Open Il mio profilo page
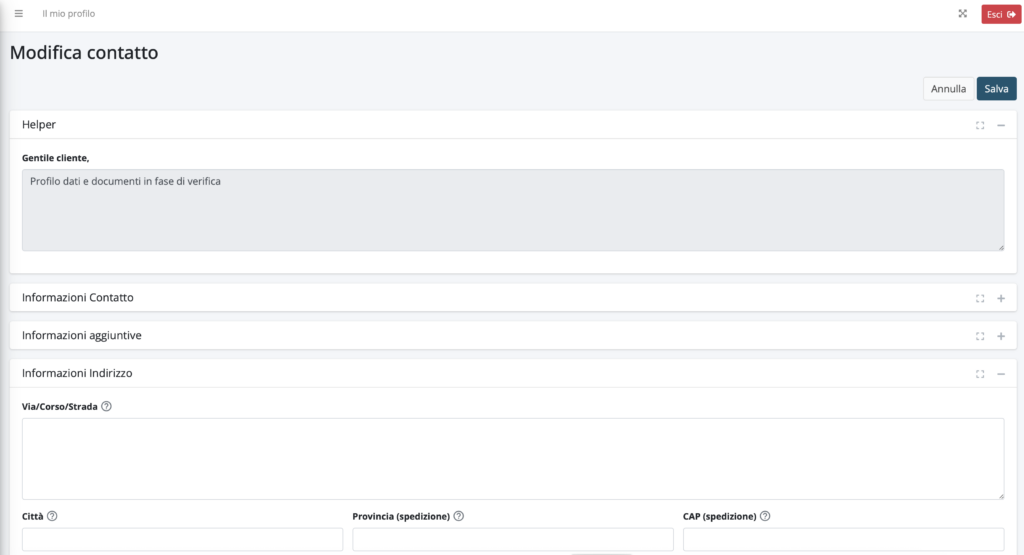 pyautogui.click(x=69, y=14)
